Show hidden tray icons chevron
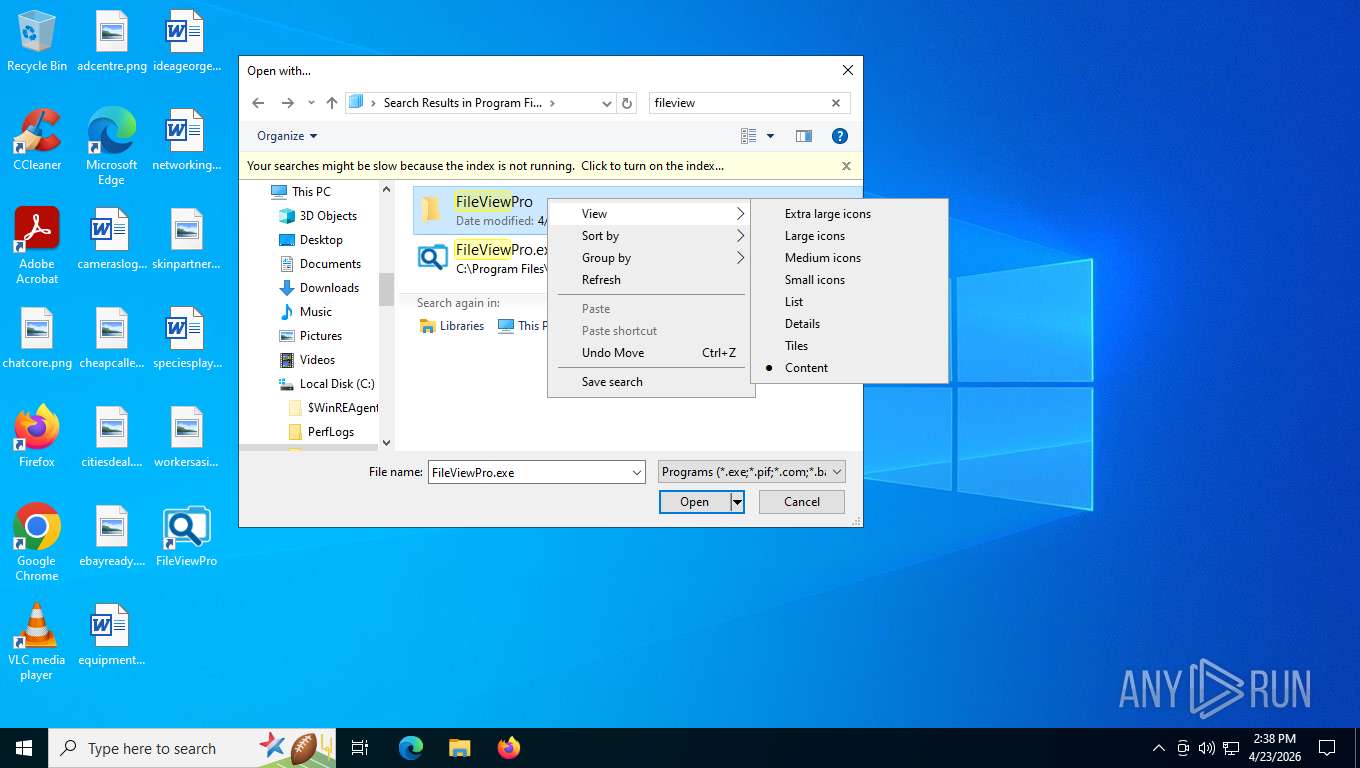This screenshot has height=768, width=1360. tap(1159, 748)
